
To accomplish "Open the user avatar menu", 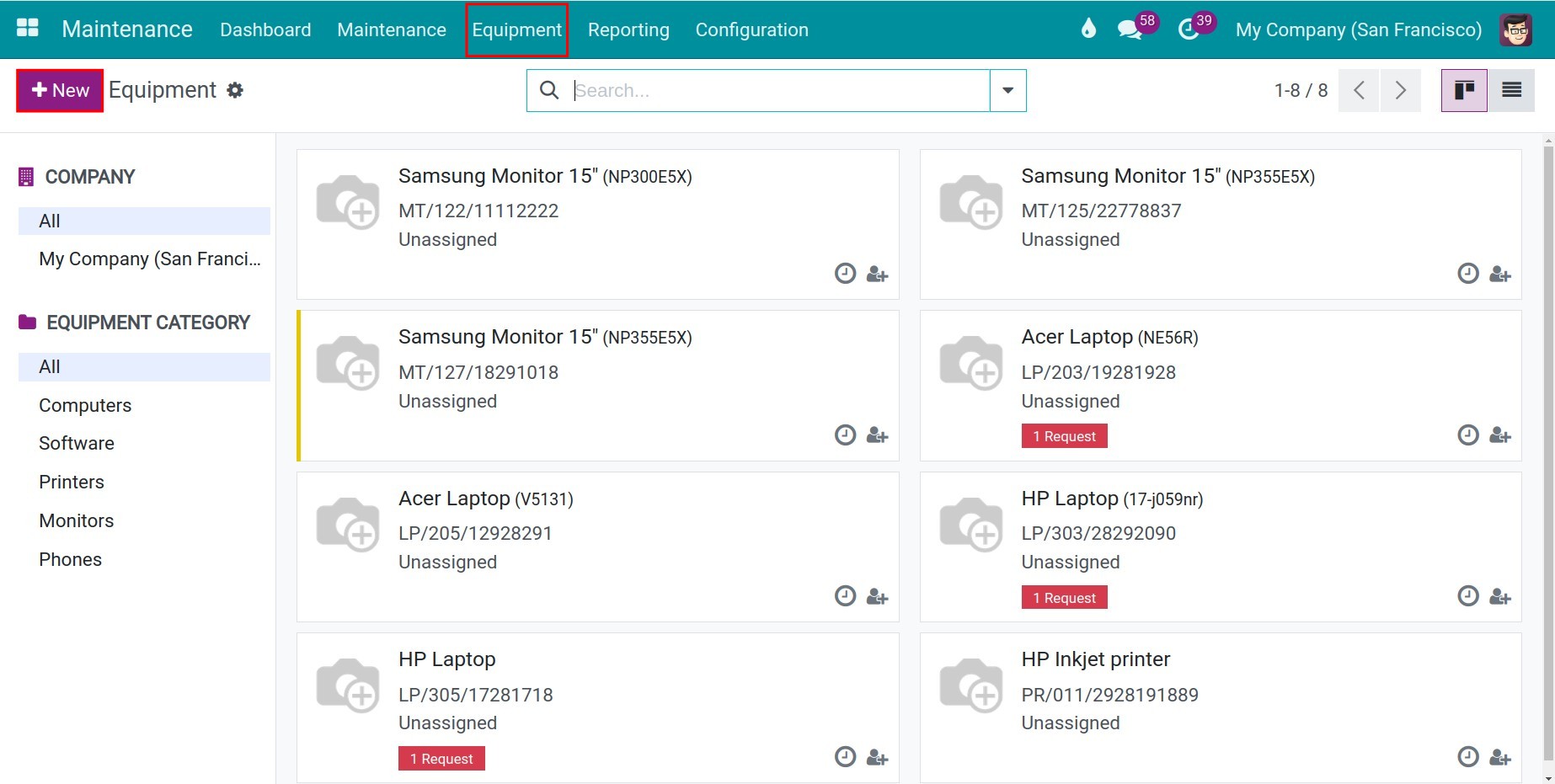I will tap(1515, 29).
